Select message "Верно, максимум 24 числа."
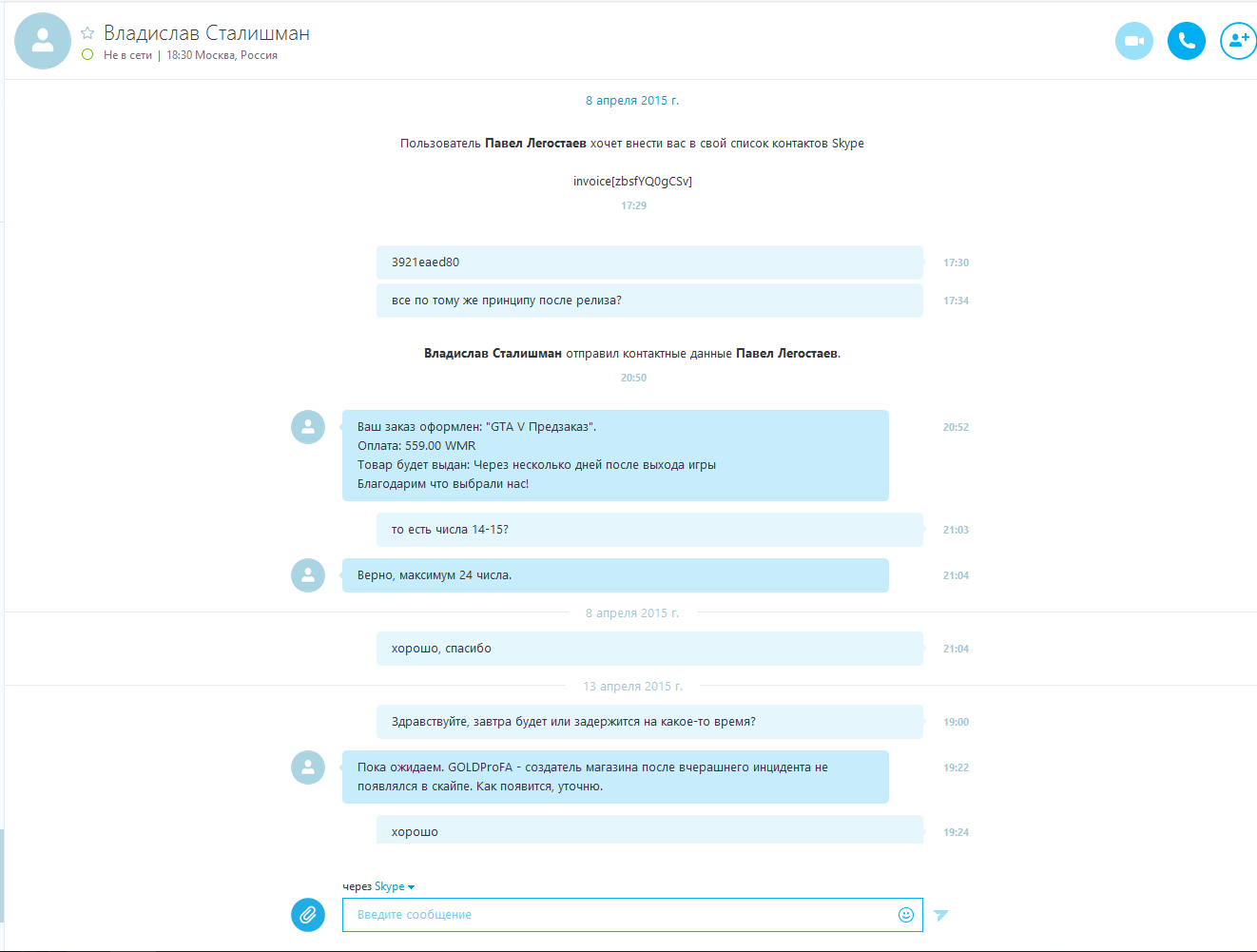Viewport: 1257px width, 952px height. pyautogui.click(x=615, y=575)
